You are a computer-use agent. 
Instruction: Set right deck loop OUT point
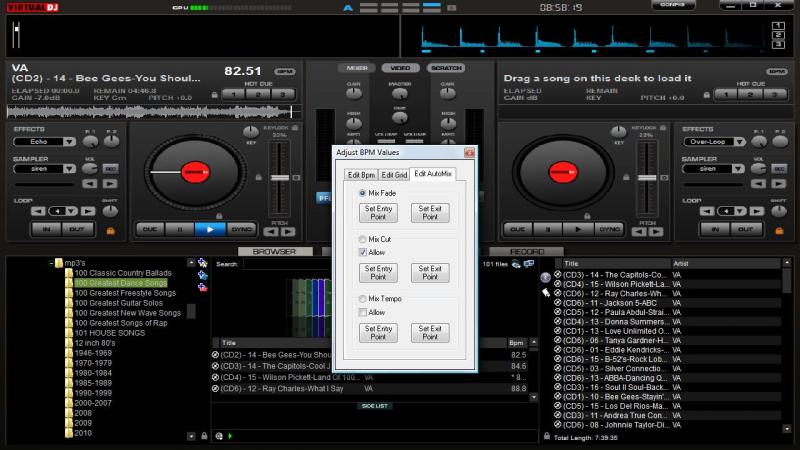(x=745, y=230)
